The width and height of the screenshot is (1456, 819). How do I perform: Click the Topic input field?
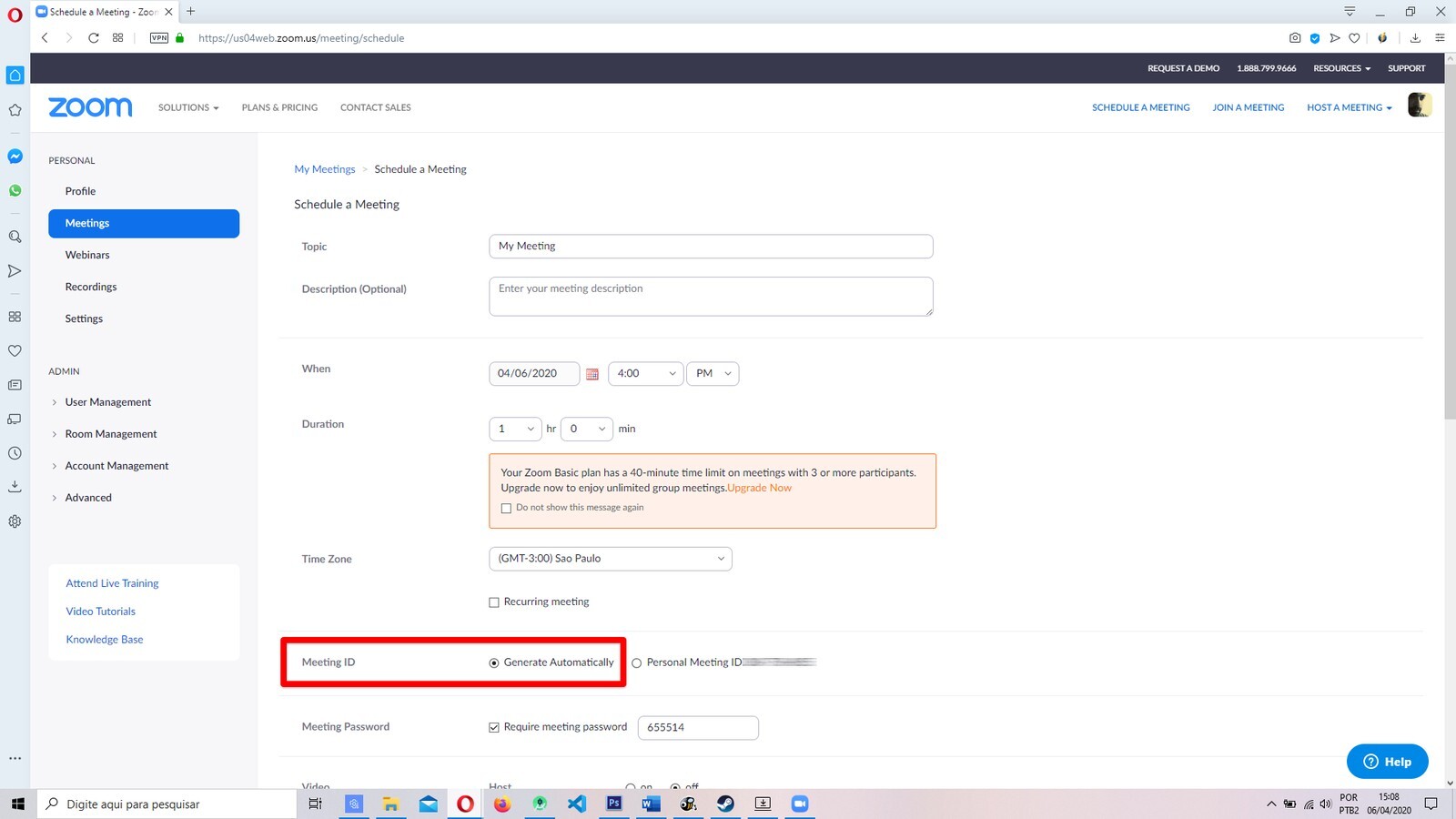pyautogui.click(x=710, y=247)
